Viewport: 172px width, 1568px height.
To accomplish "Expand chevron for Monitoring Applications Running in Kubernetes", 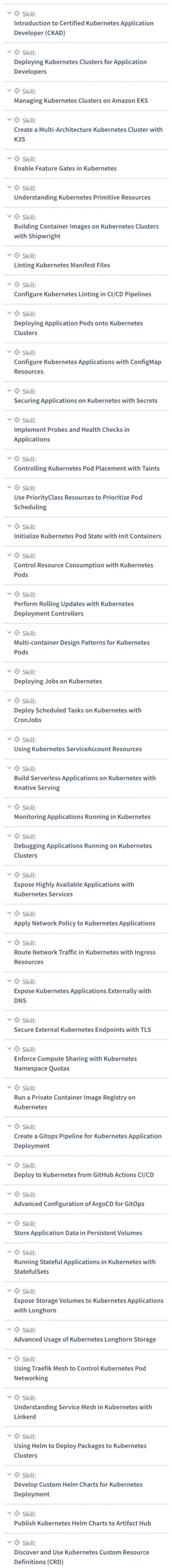I will tap(9, 807).
